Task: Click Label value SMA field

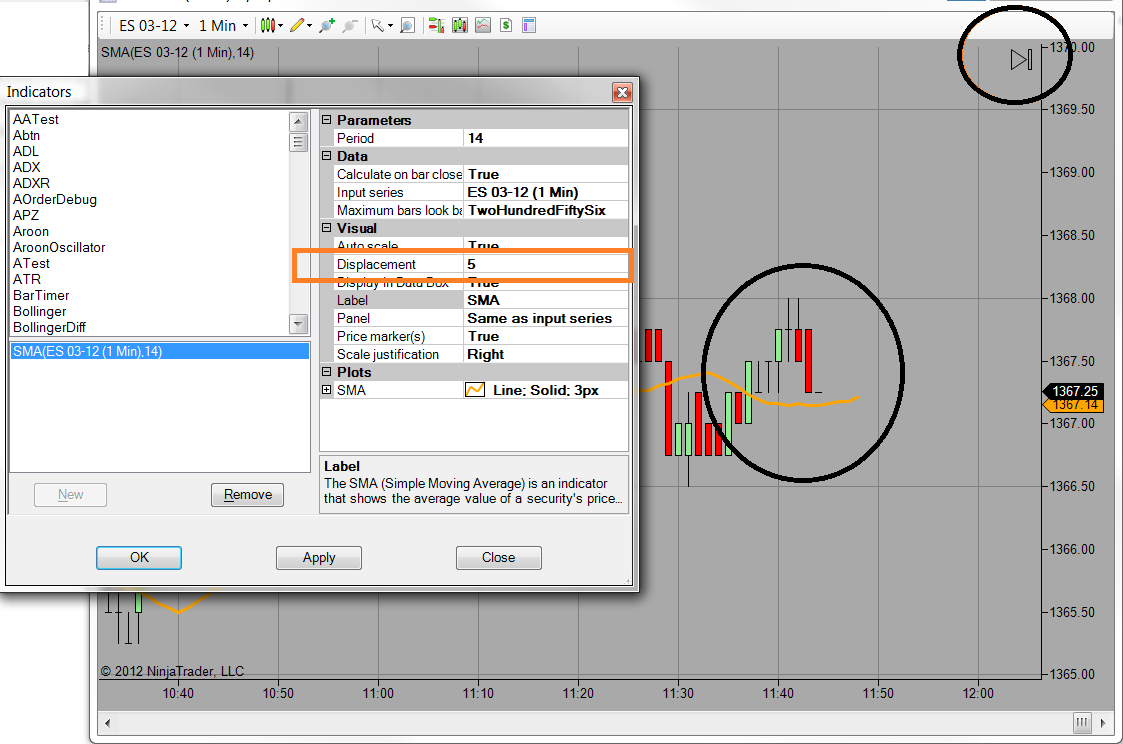Action: 546,300
